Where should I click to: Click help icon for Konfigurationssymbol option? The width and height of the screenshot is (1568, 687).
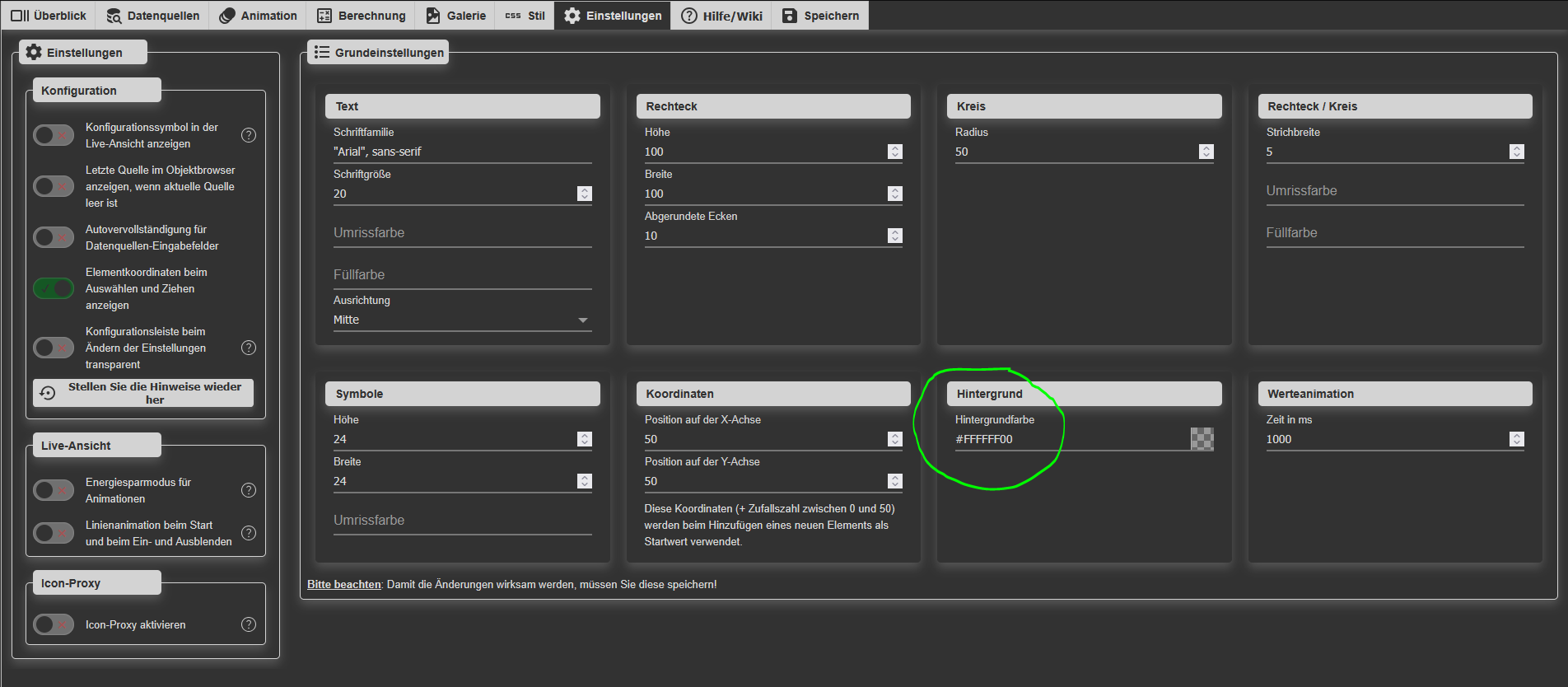click(x=249, y=135)
